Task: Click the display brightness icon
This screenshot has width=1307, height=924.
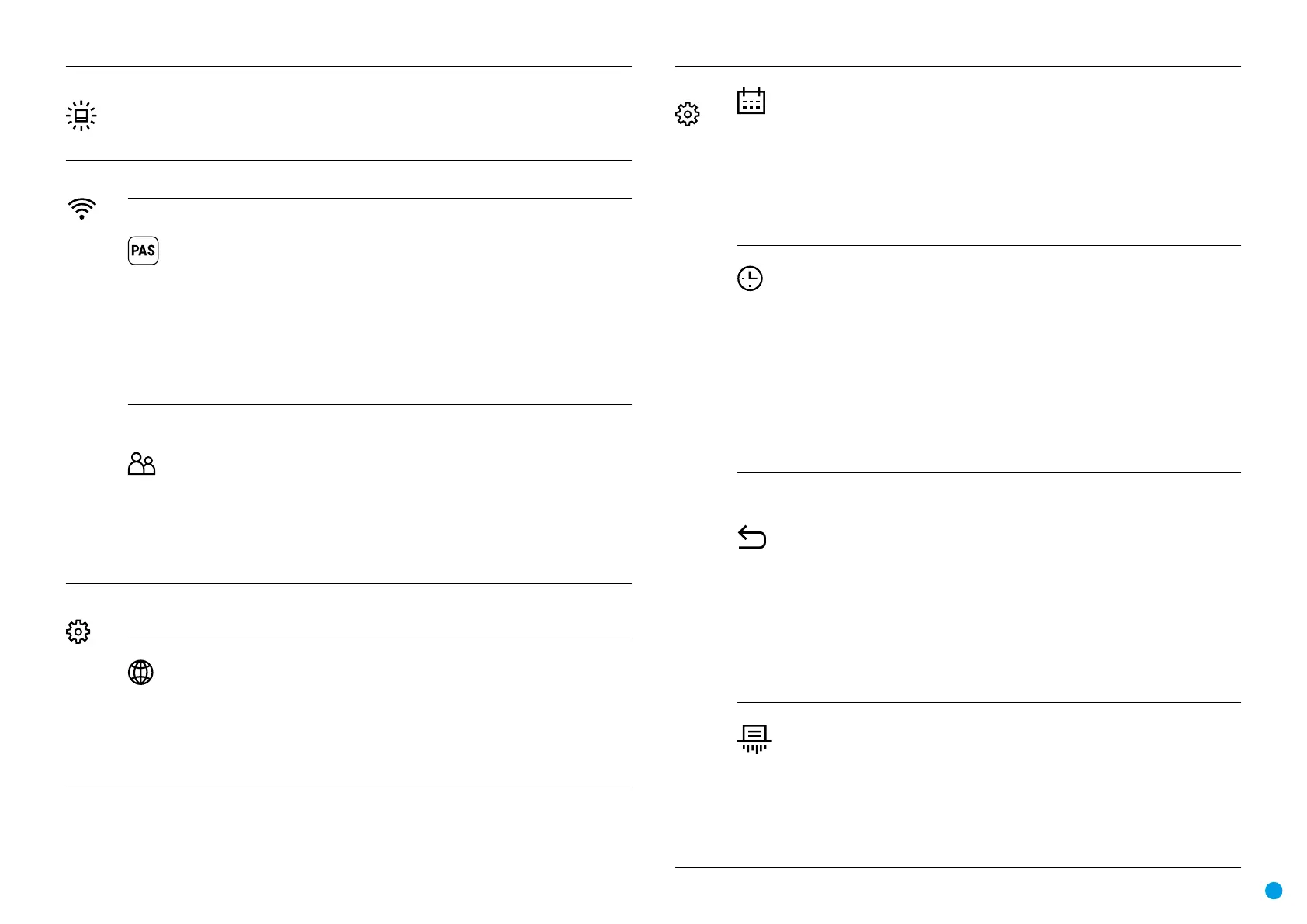Action: [81, 116]
